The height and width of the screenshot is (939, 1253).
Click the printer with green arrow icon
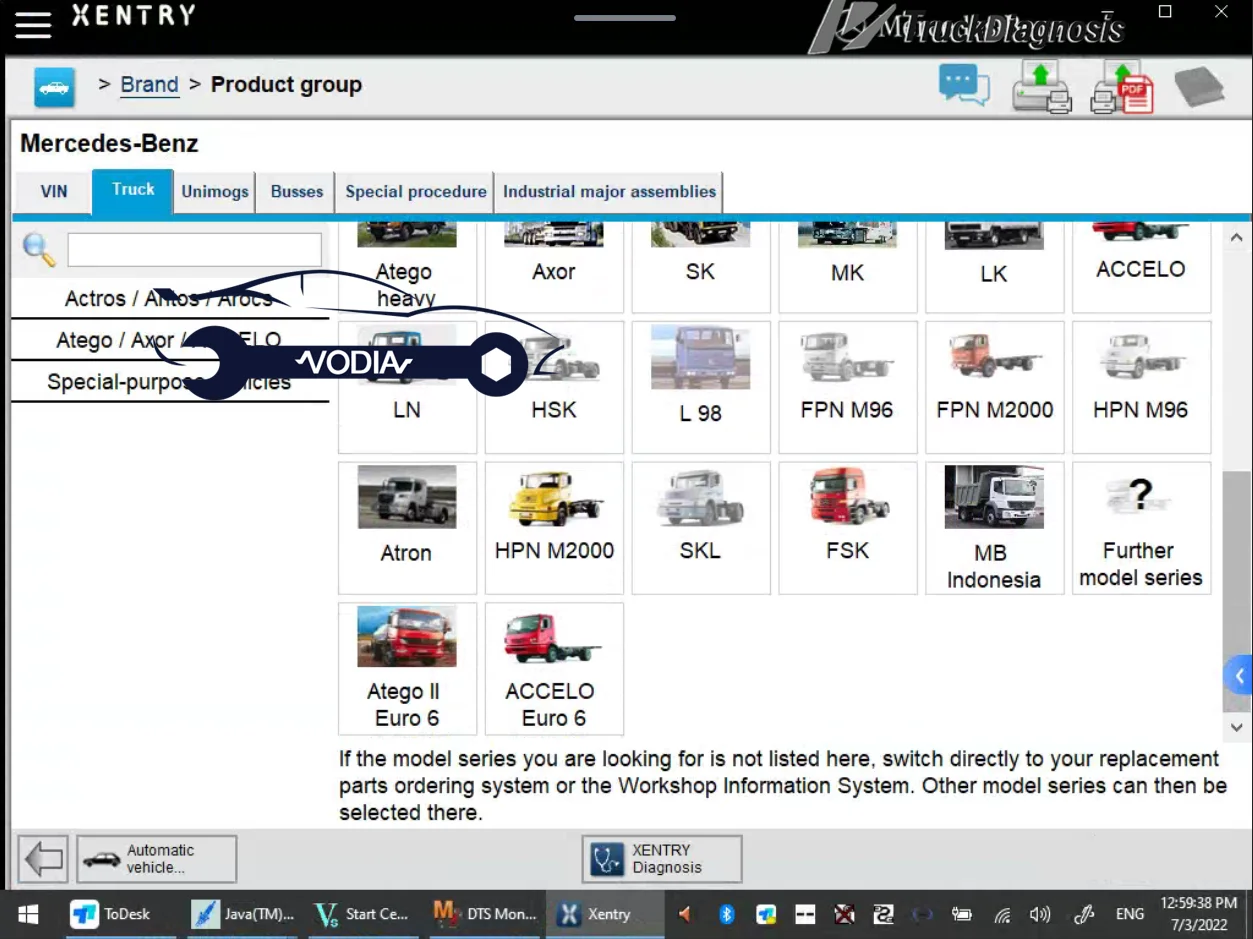coord(1041,86)
